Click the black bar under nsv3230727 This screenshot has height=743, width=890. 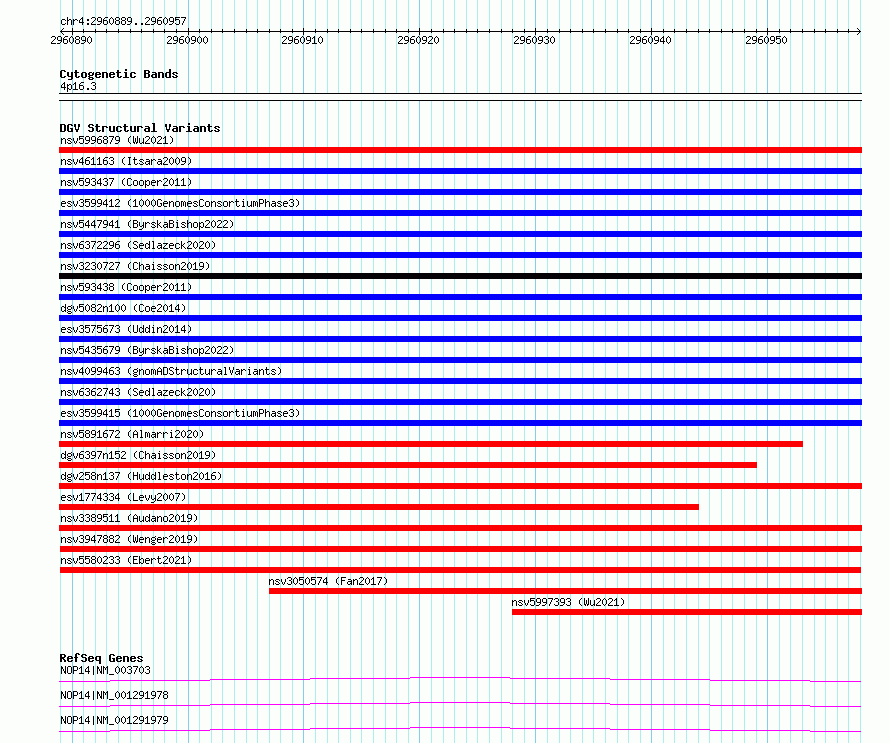460,276
